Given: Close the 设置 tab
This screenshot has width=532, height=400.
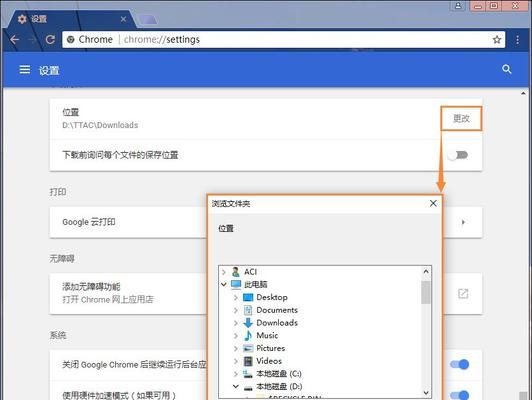Looking at the screenshot, I should 124,19.
